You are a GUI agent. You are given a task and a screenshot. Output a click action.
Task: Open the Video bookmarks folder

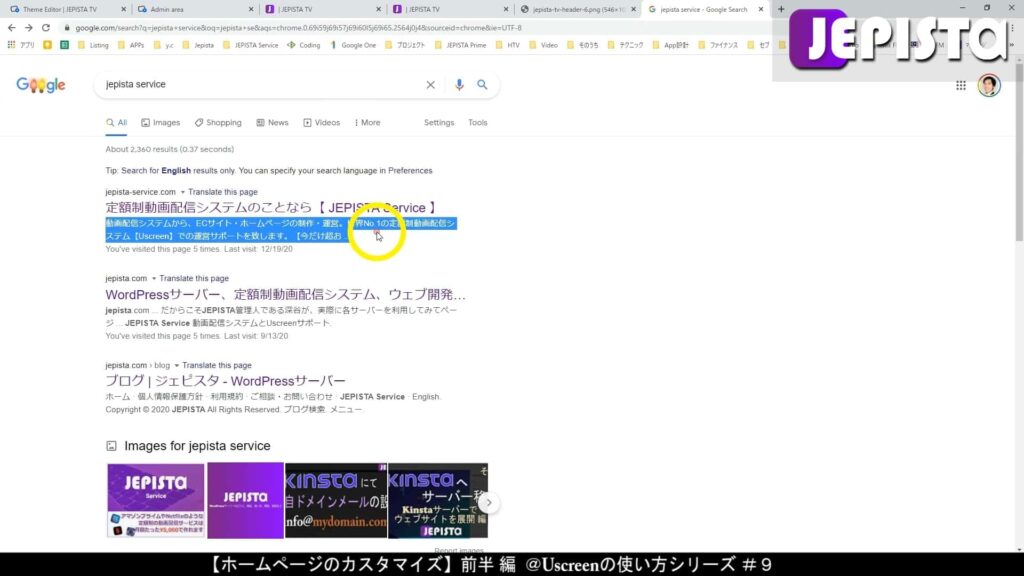click(x=543, y=45)
